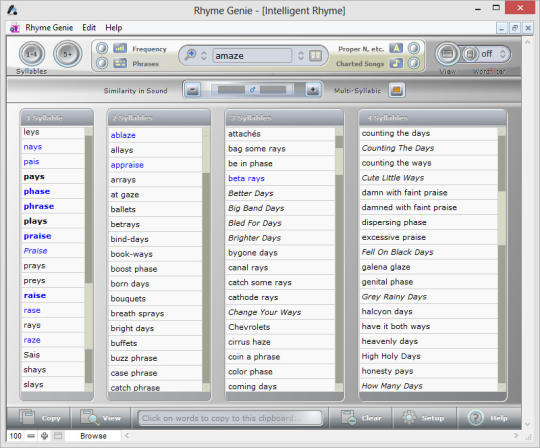Image resolution: width=540 pixels, height=448 pixels.
Task: Click the Proper N. etc. letter A icon
Action: (x=396, y=48)
